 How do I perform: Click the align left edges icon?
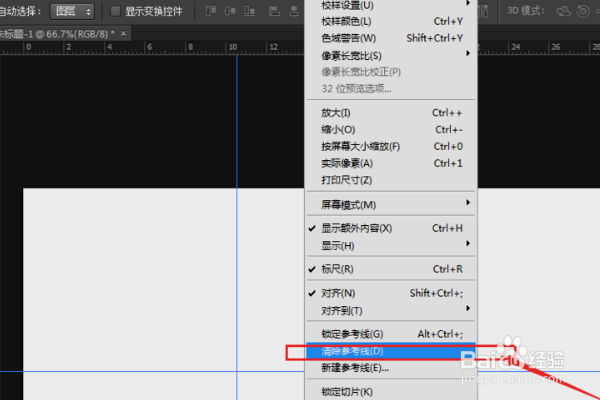tap(274, 11)
